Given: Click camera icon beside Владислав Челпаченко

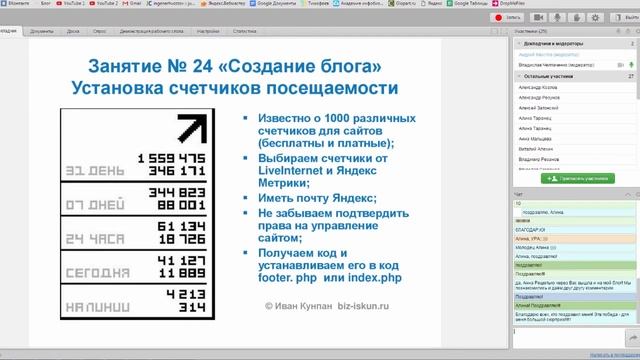Looking at the screenshot, I should [x=620, y=65].
